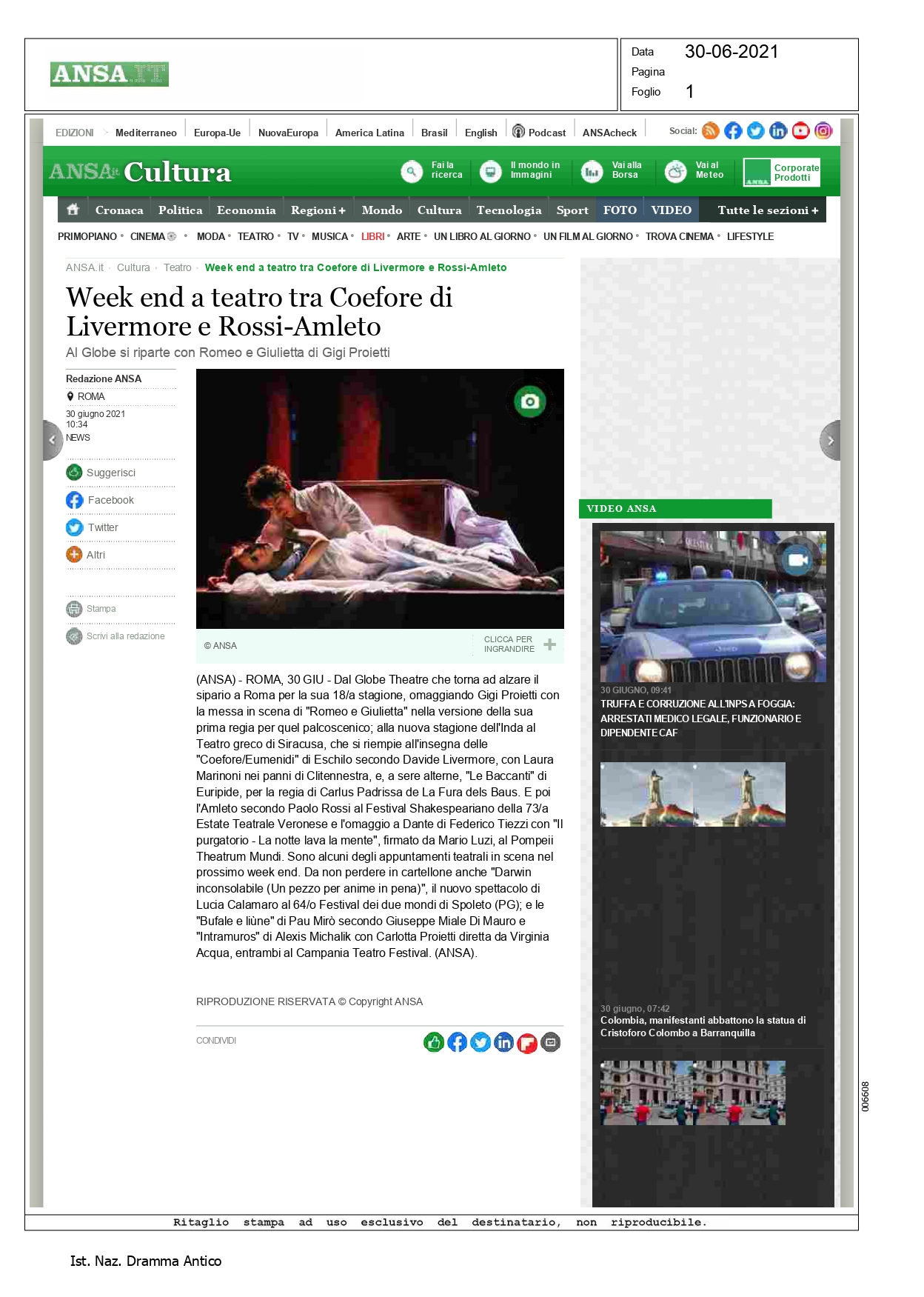Share on Twitter from bottom share bar
Screen dimensions: 924x1297
coord(481,1043)
